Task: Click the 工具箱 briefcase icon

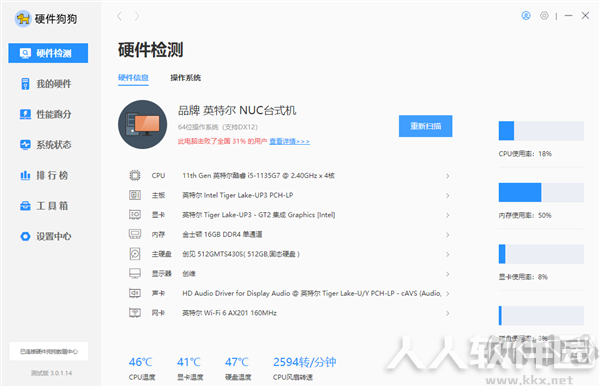Action: [x=25, y=206]
